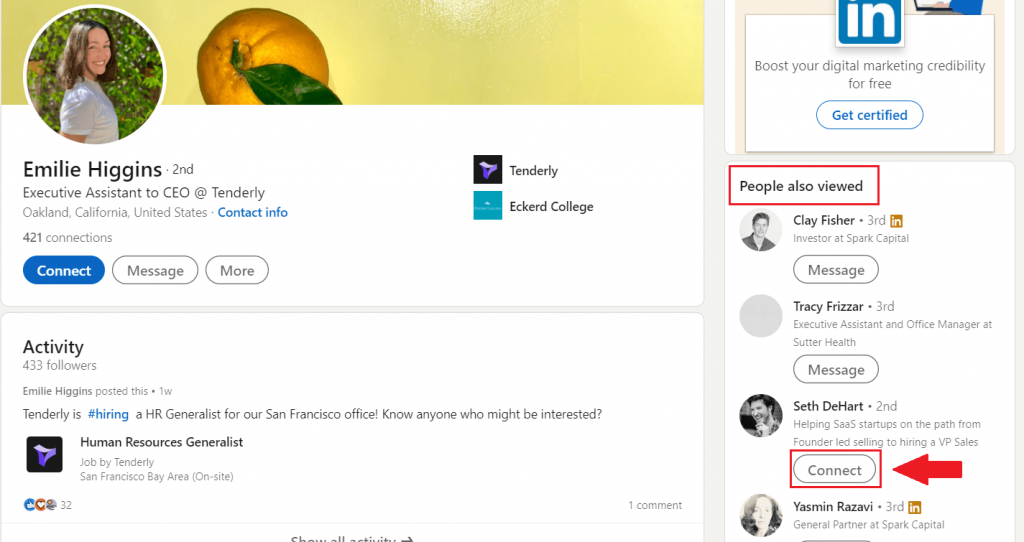Viewport: 1024px width, 542px height.
Task: Open Contact info link
Action: point(253,212)
